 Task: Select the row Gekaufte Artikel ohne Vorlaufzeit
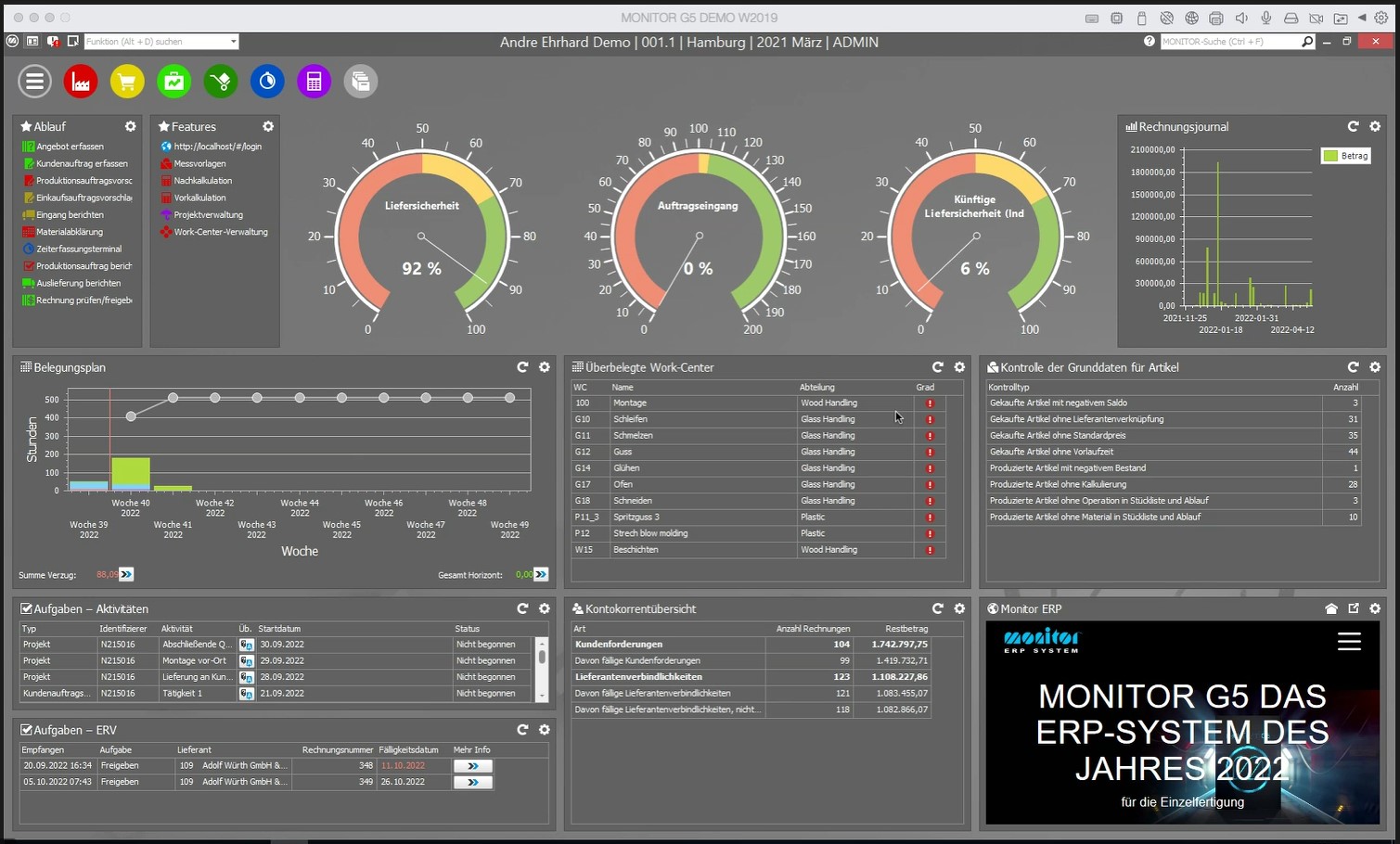click(1173, 452)
